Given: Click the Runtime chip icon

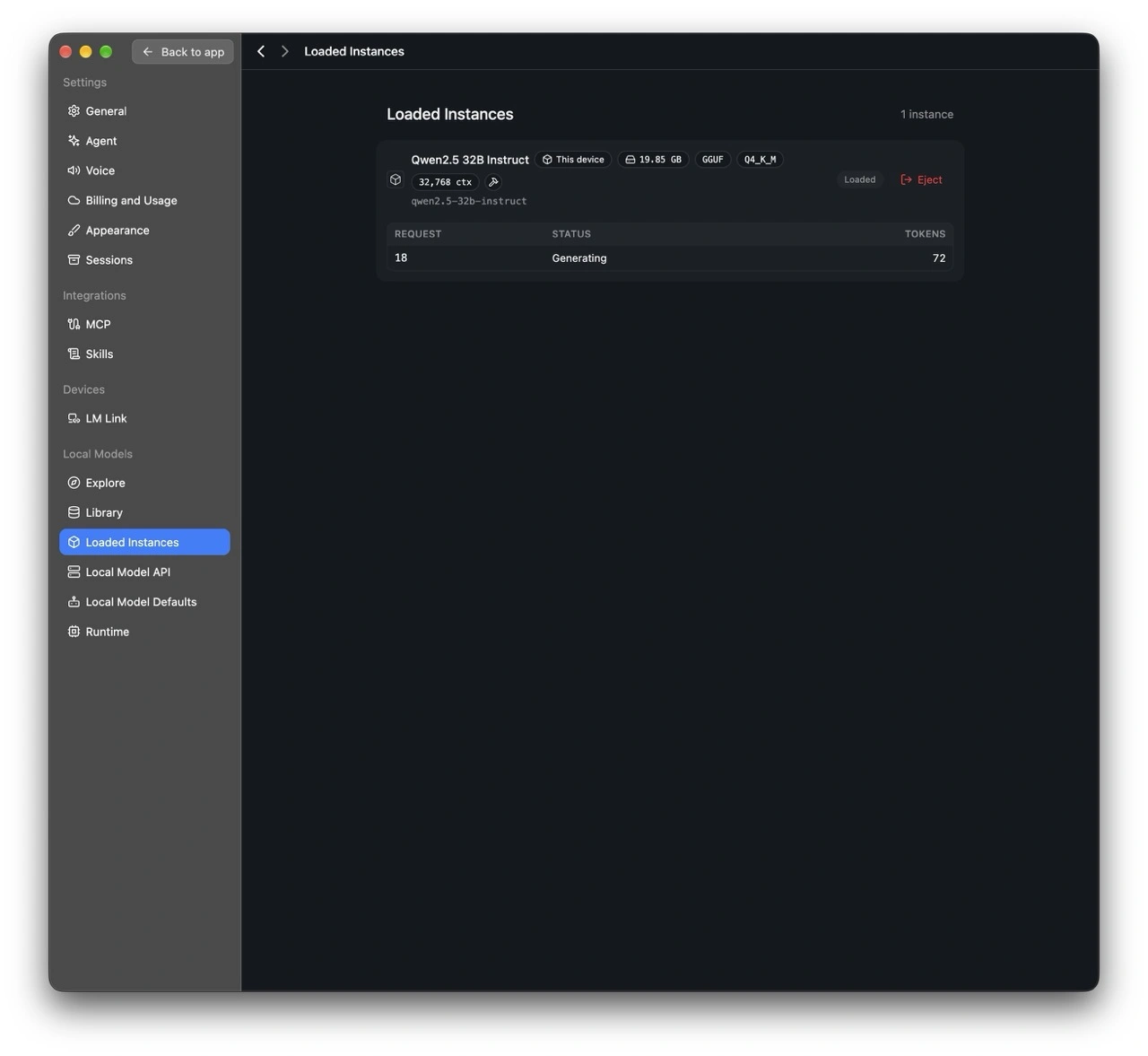Looking at the screenshot, I should pos(74,632).
